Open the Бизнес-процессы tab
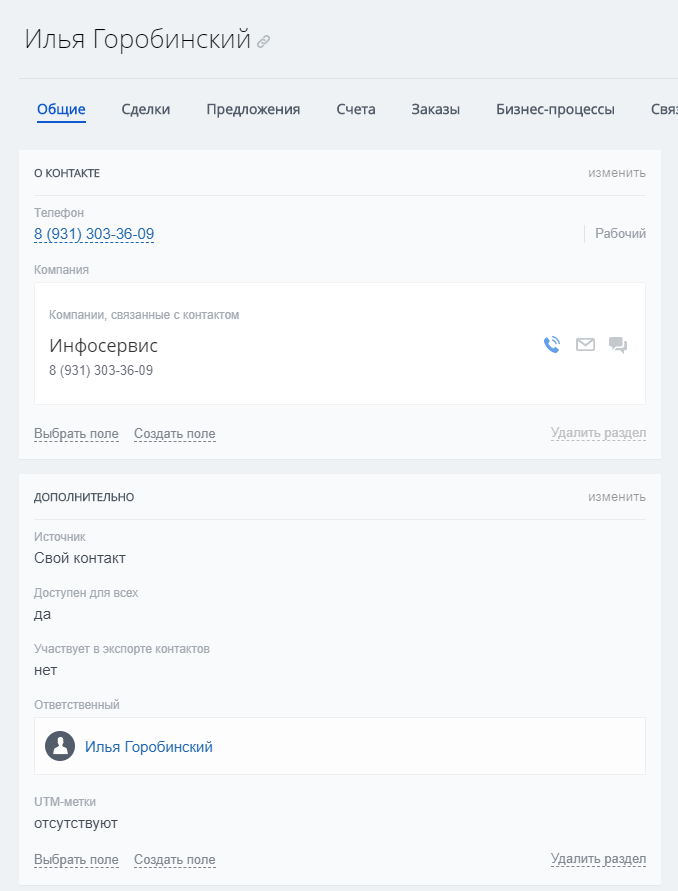Viewport: 678px width, 891px height. [555, 110]
